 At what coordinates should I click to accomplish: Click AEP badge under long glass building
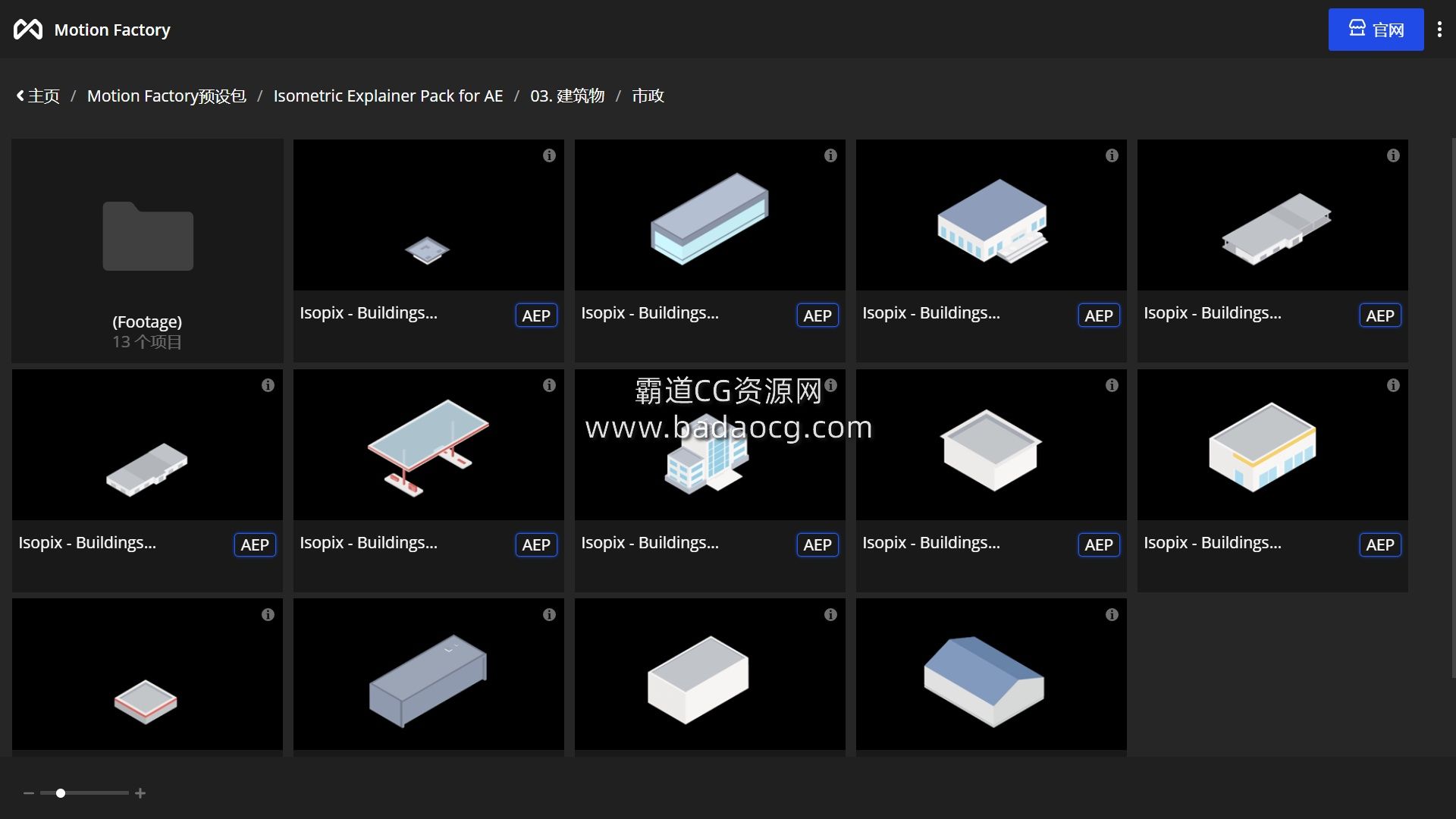tap(817, 315)
